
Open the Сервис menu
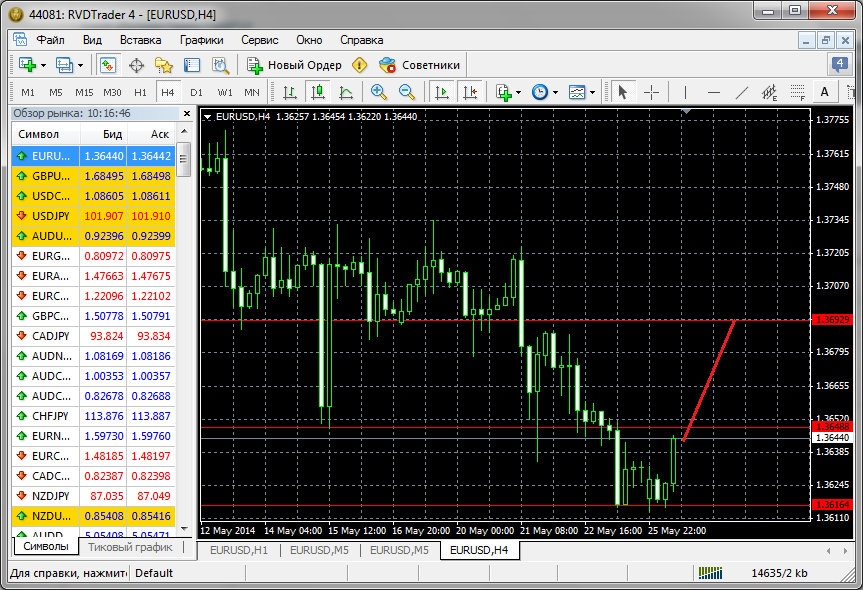(x=259, y=40)
